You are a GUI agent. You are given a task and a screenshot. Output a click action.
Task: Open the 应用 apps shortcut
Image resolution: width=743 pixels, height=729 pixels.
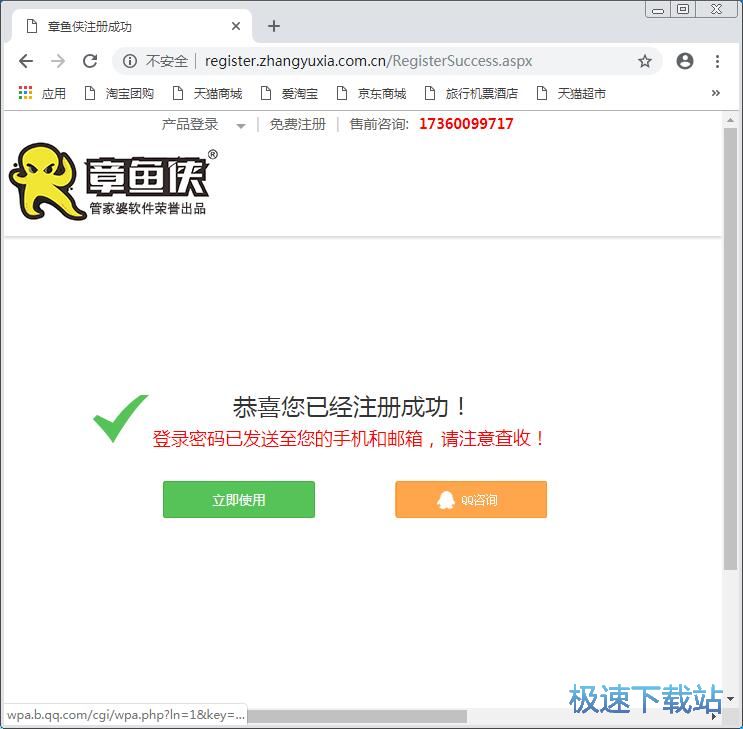click(42, 93)
